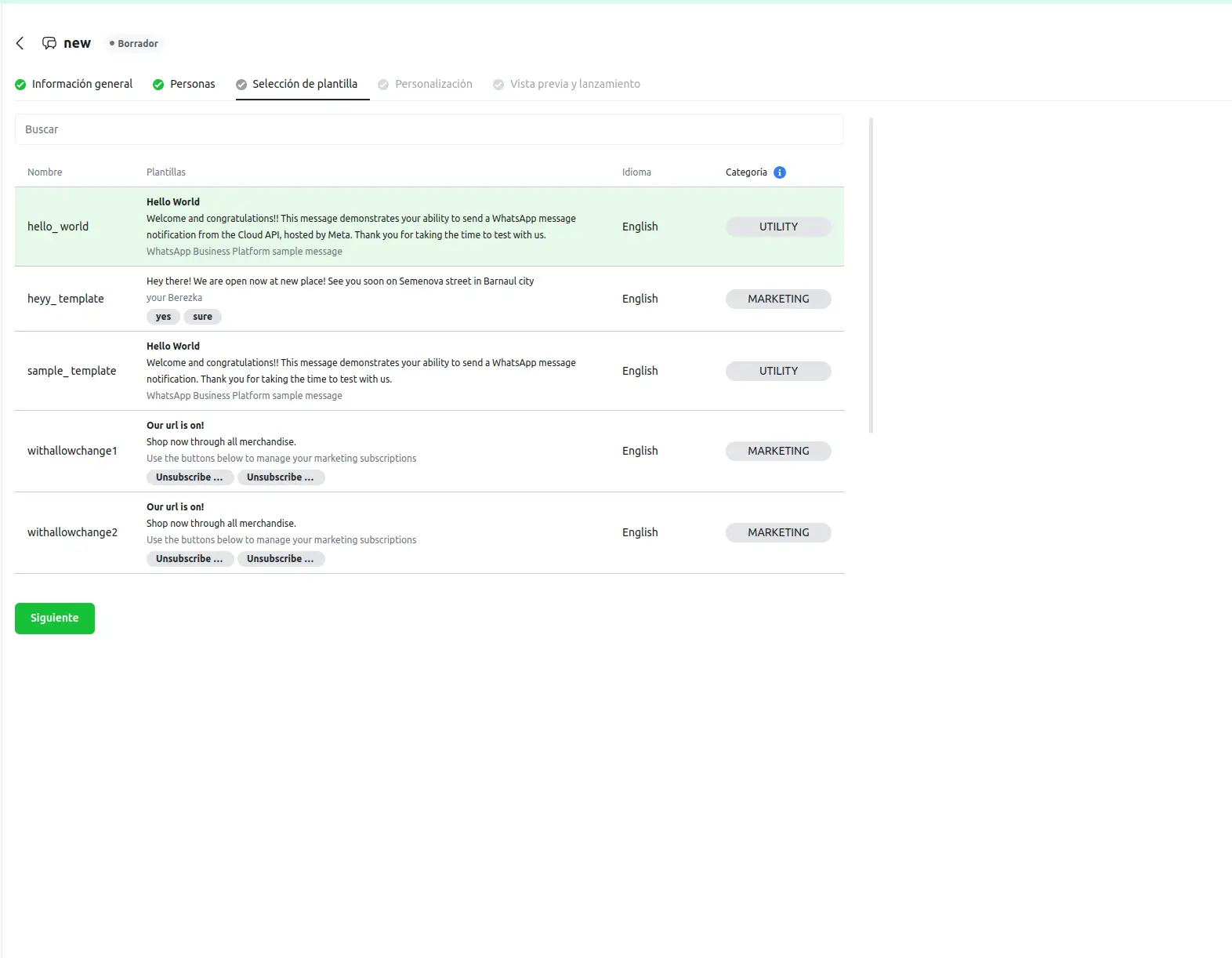Focus the Buscar search field
1232x958 pixels.
(429, 129)
